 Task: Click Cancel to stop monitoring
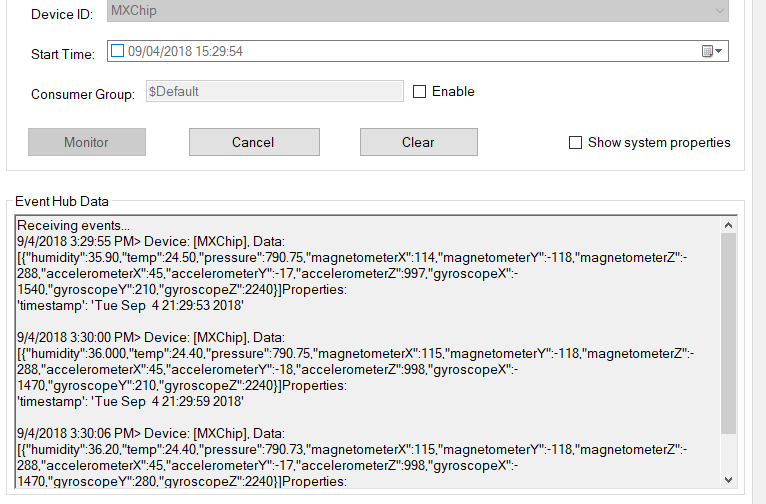coord(254,142)
